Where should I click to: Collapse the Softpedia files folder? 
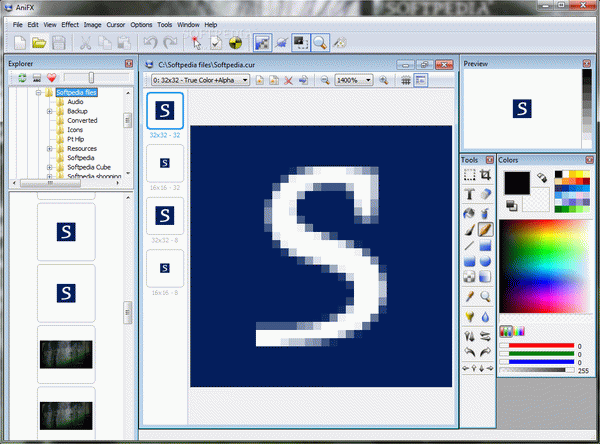coord(38,92)
